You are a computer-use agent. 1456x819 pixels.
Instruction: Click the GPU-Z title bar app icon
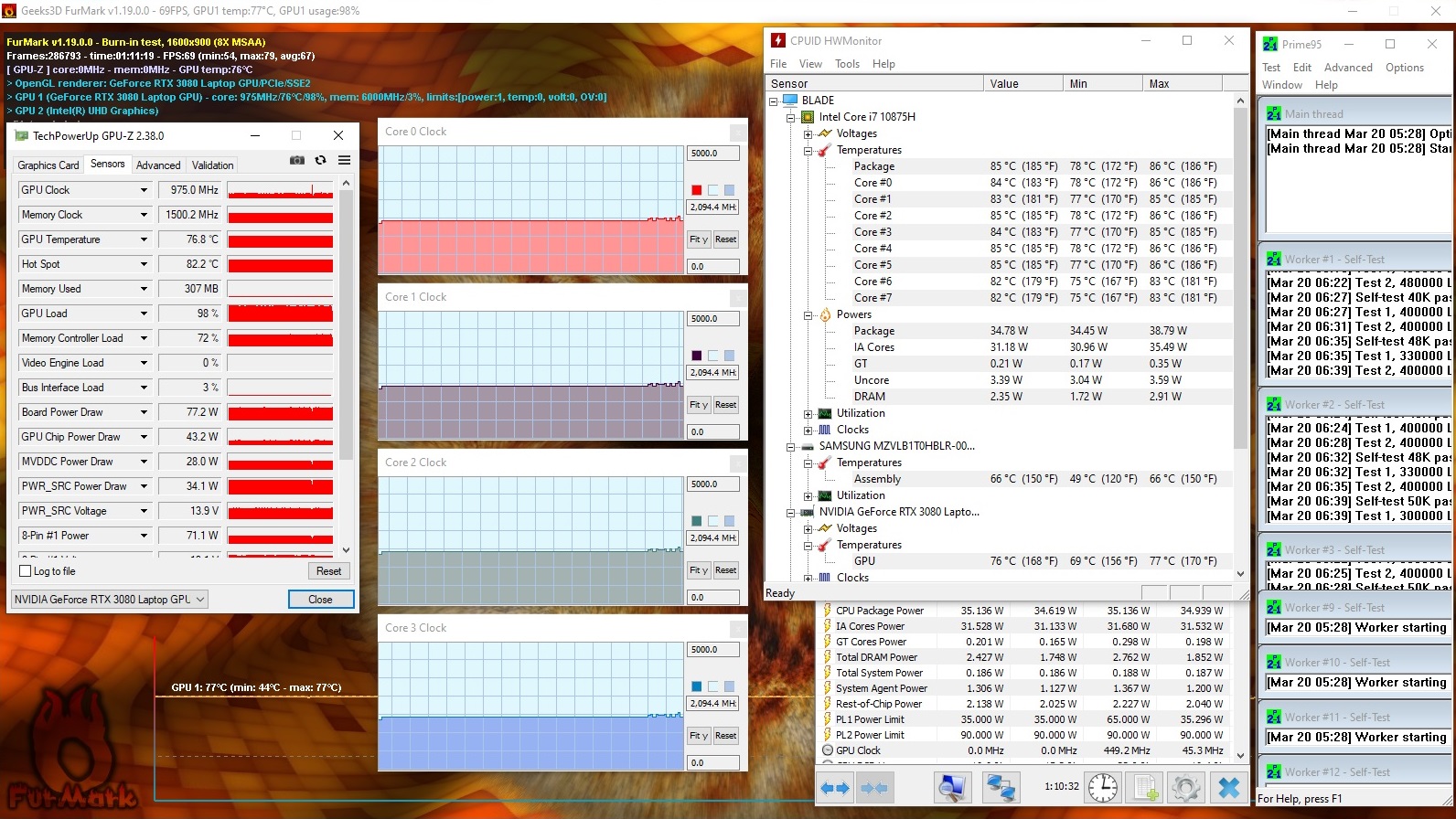tap(21, 135)
